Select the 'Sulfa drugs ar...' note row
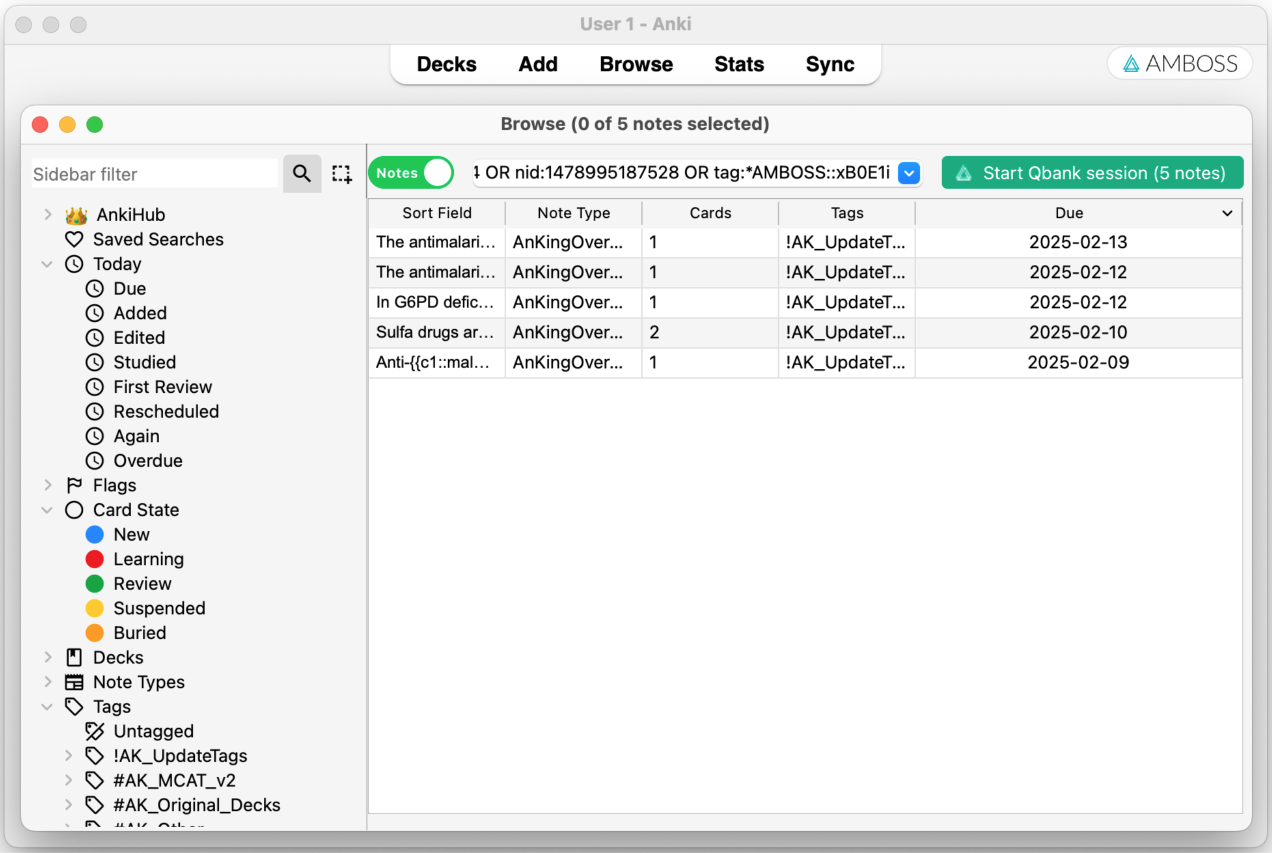The width and height of the screenshot is (1272, 853). pos(805,332)
